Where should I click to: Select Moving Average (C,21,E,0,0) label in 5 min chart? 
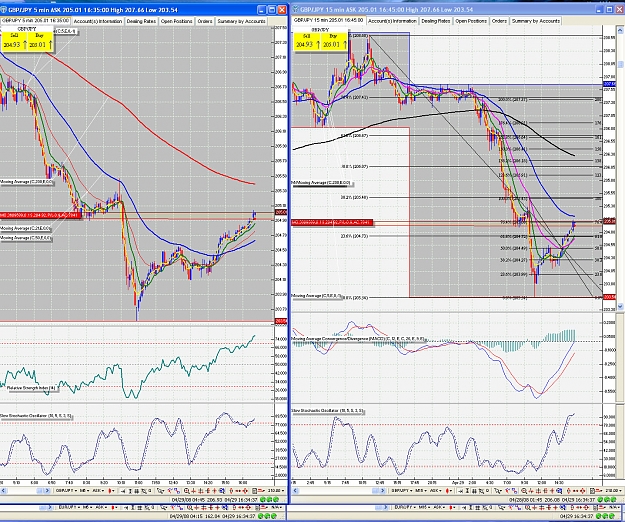26,228
